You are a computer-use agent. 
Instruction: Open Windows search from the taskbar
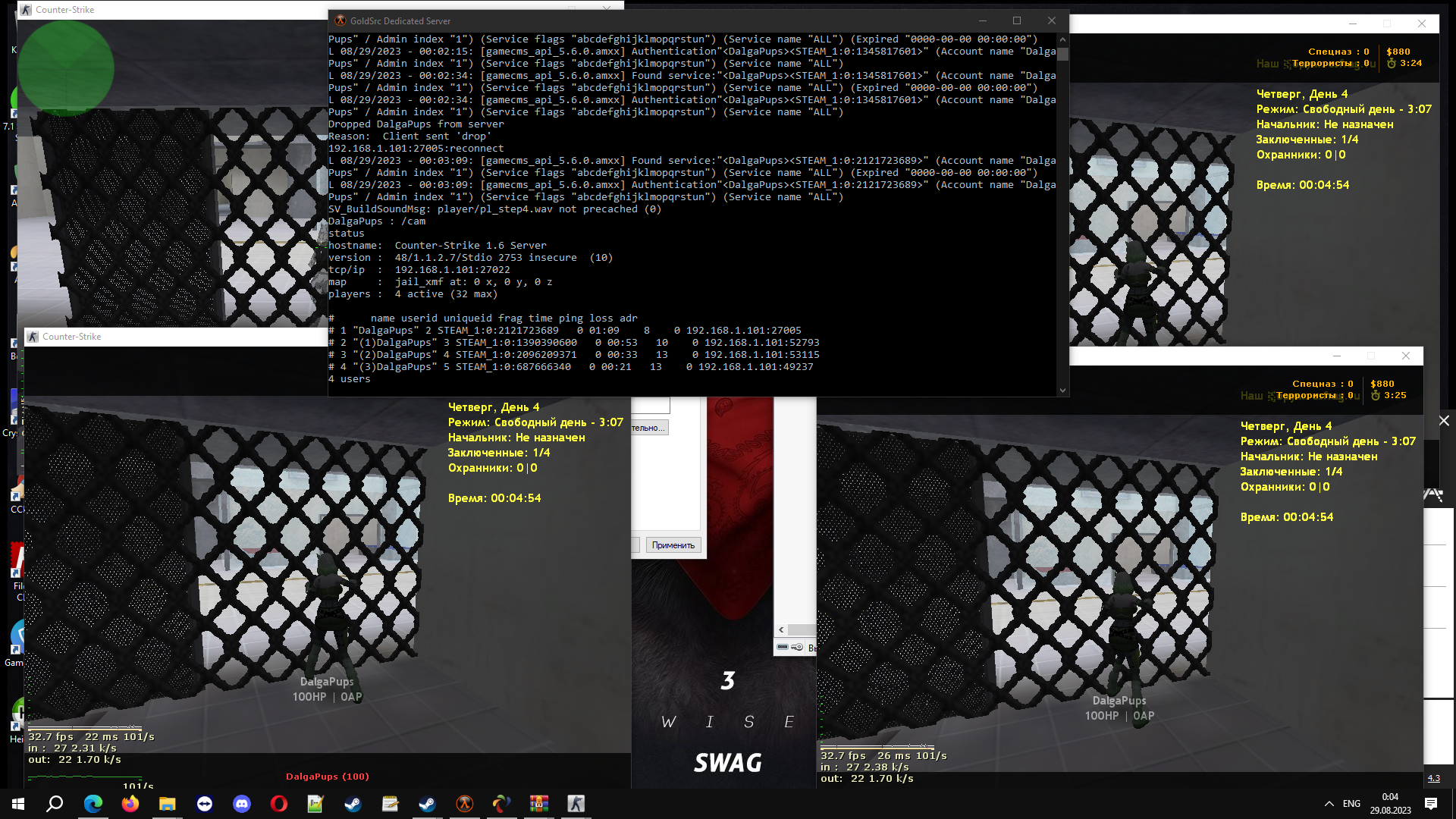[55, 804]
